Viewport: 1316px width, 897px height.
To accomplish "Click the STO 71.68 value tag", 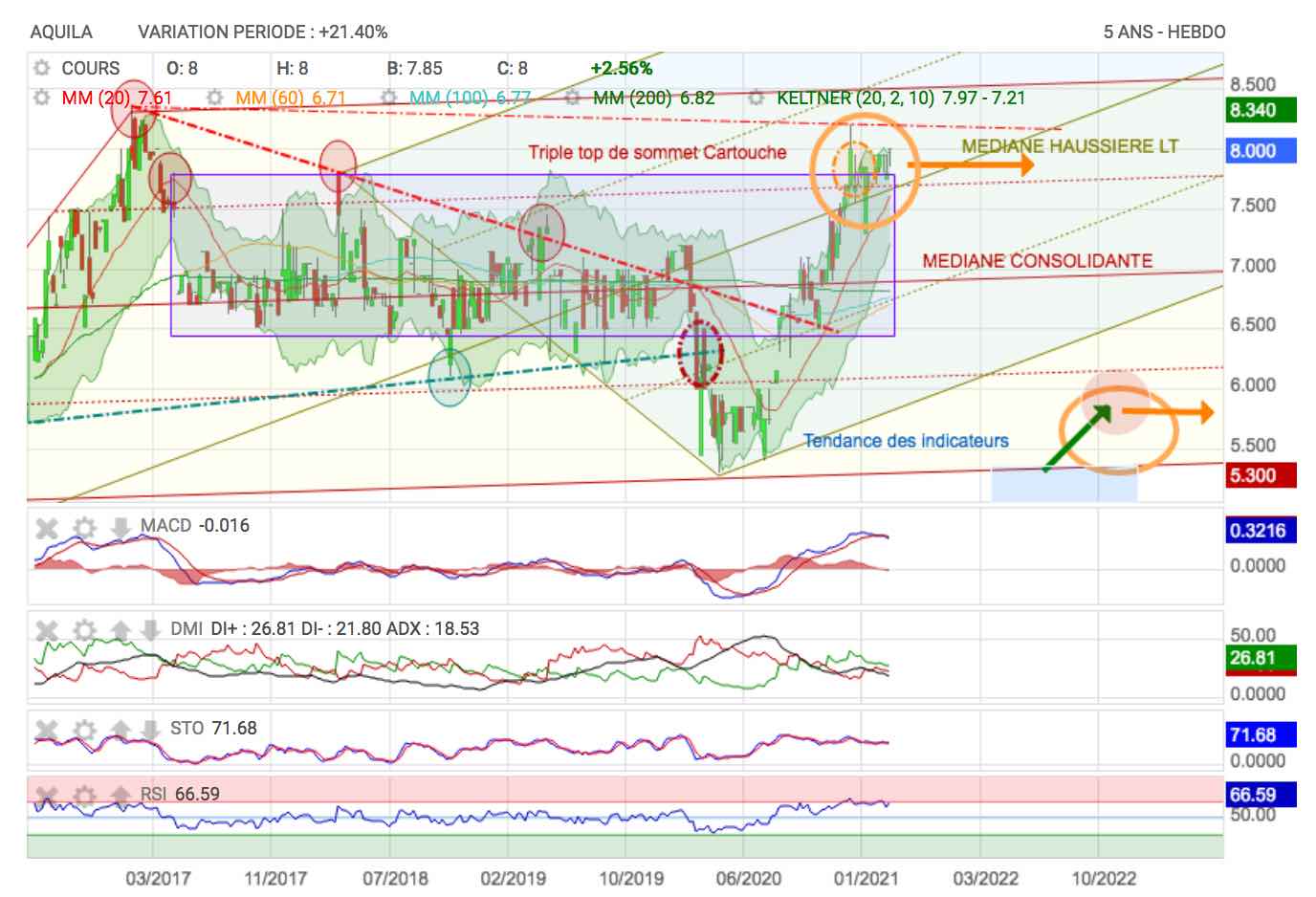I will tap(1261, 734).
